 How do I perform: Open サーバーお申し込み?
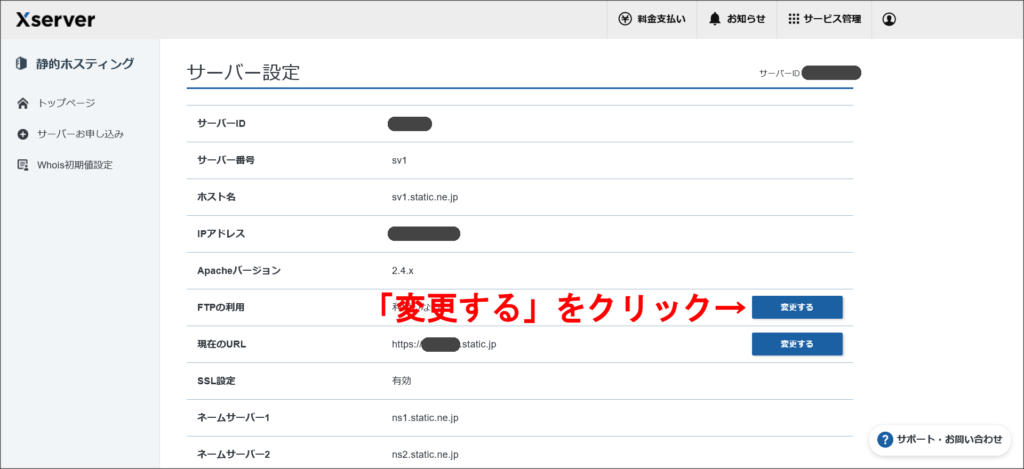pyautogui.click(x=80, y=134)
